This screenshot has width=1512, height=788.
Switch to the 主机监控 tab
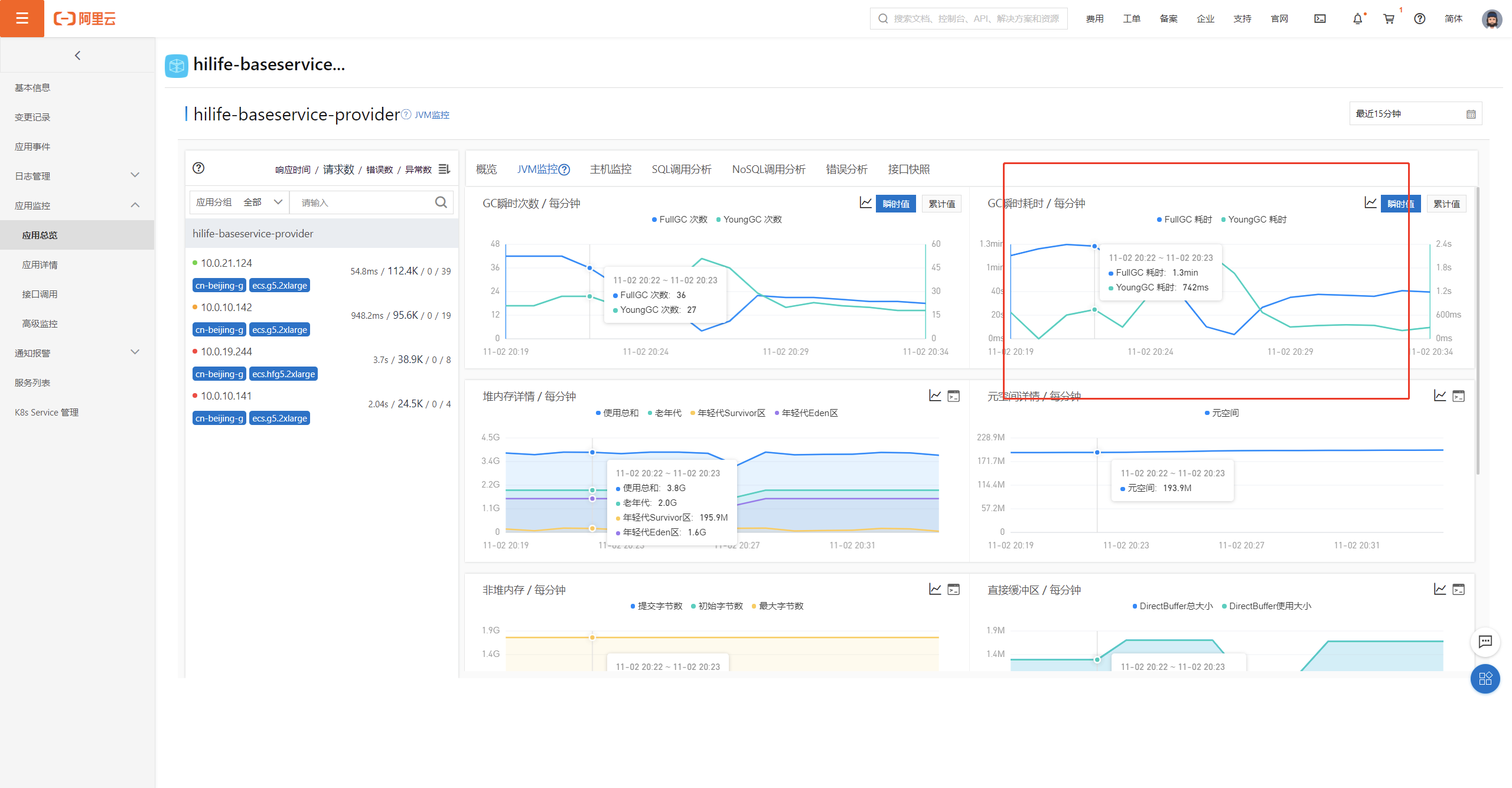click(610, 169)
